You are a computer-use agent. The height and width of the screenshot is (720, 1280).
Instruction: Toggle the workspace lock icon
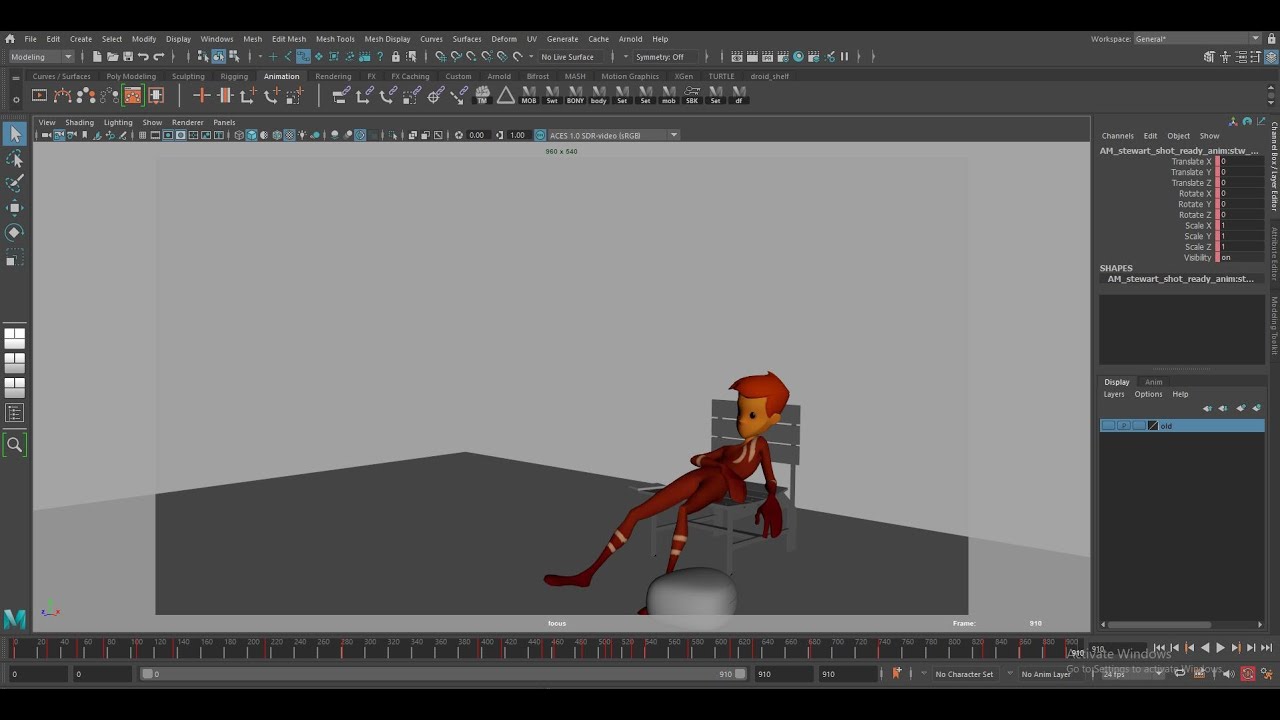(1272, 39)
